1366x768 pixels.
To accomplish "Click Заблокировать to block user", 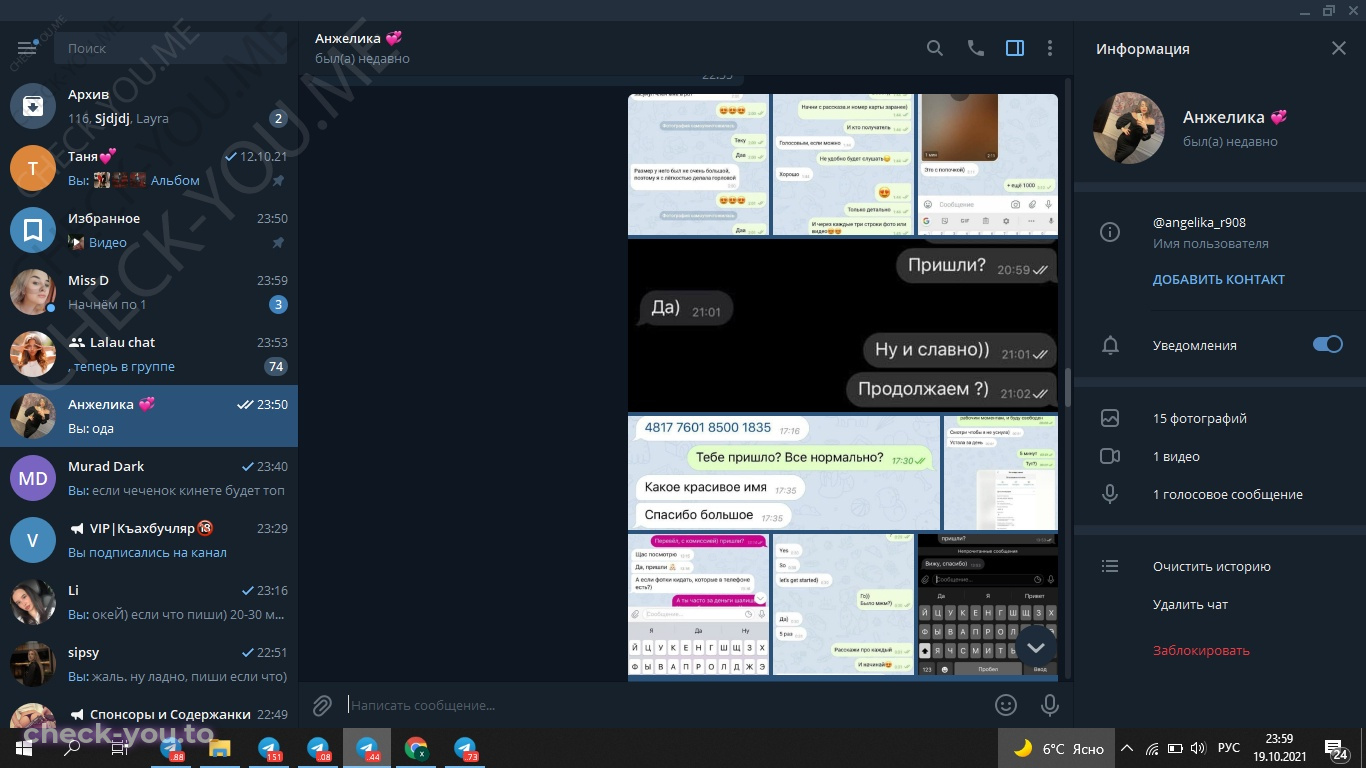I will (1201, 650).
